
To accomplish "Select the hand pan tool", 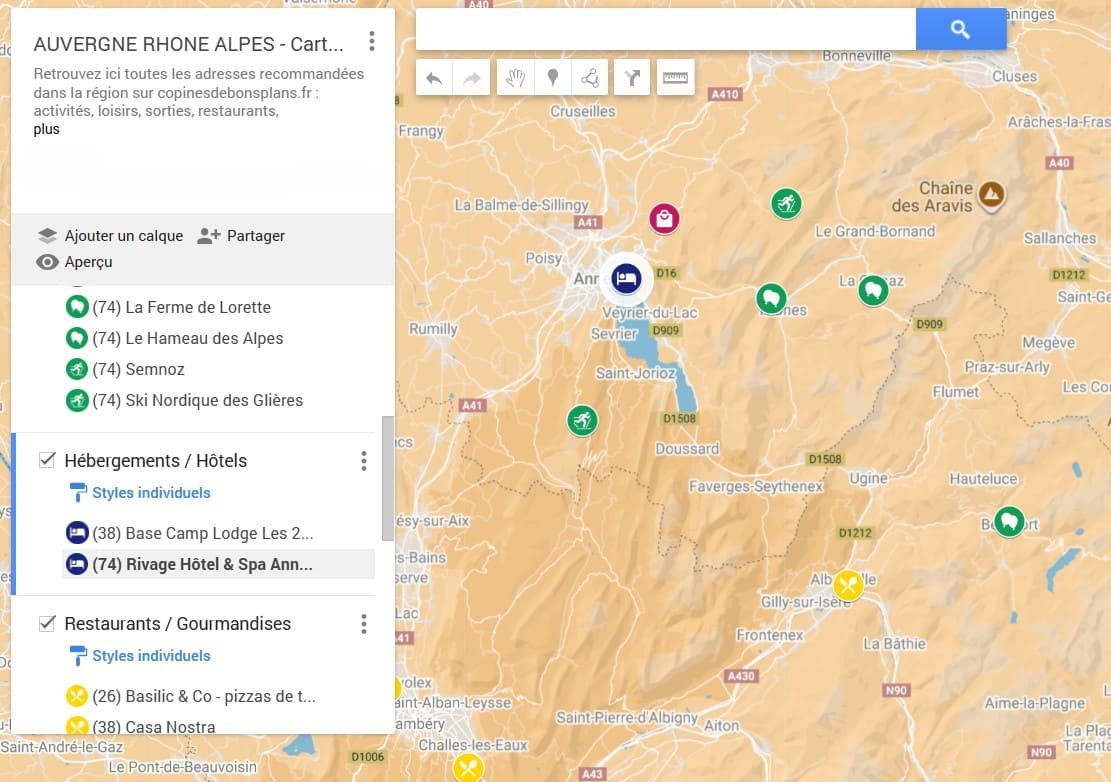I will point(515,78).
